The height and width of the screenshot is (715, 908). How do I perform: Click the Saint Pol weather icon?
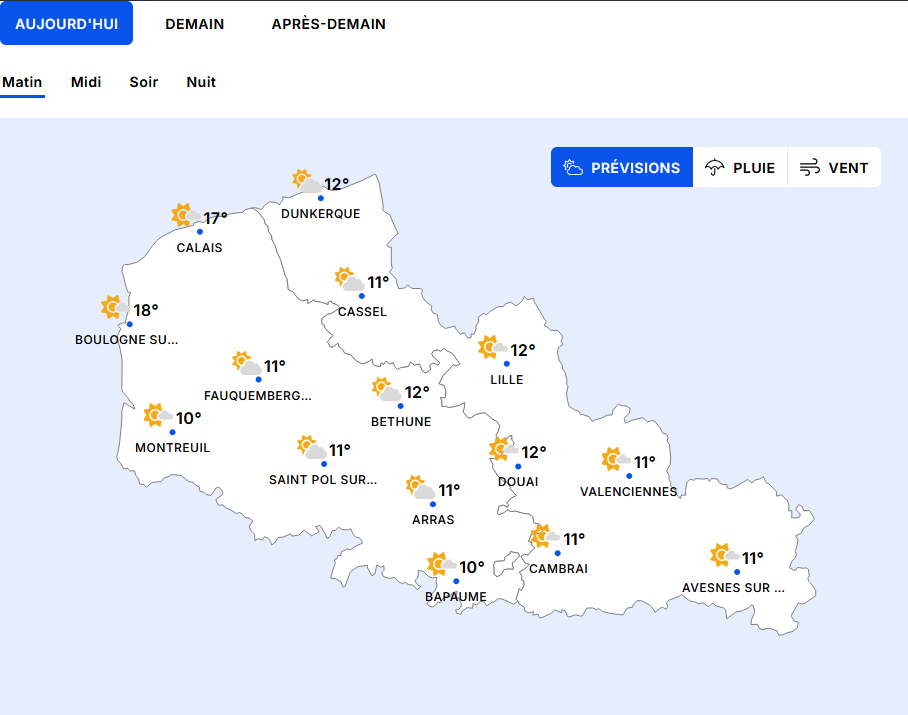[x=312, y=448]
